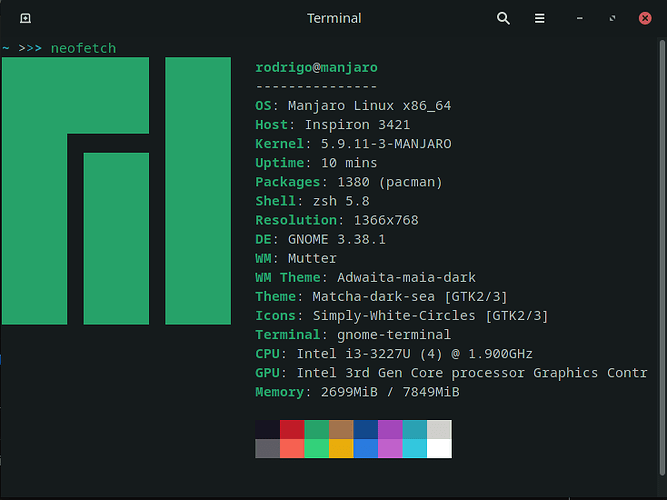The image size is (667, 500).
Task: Open the hamburger menu
Action: [539, 18]
